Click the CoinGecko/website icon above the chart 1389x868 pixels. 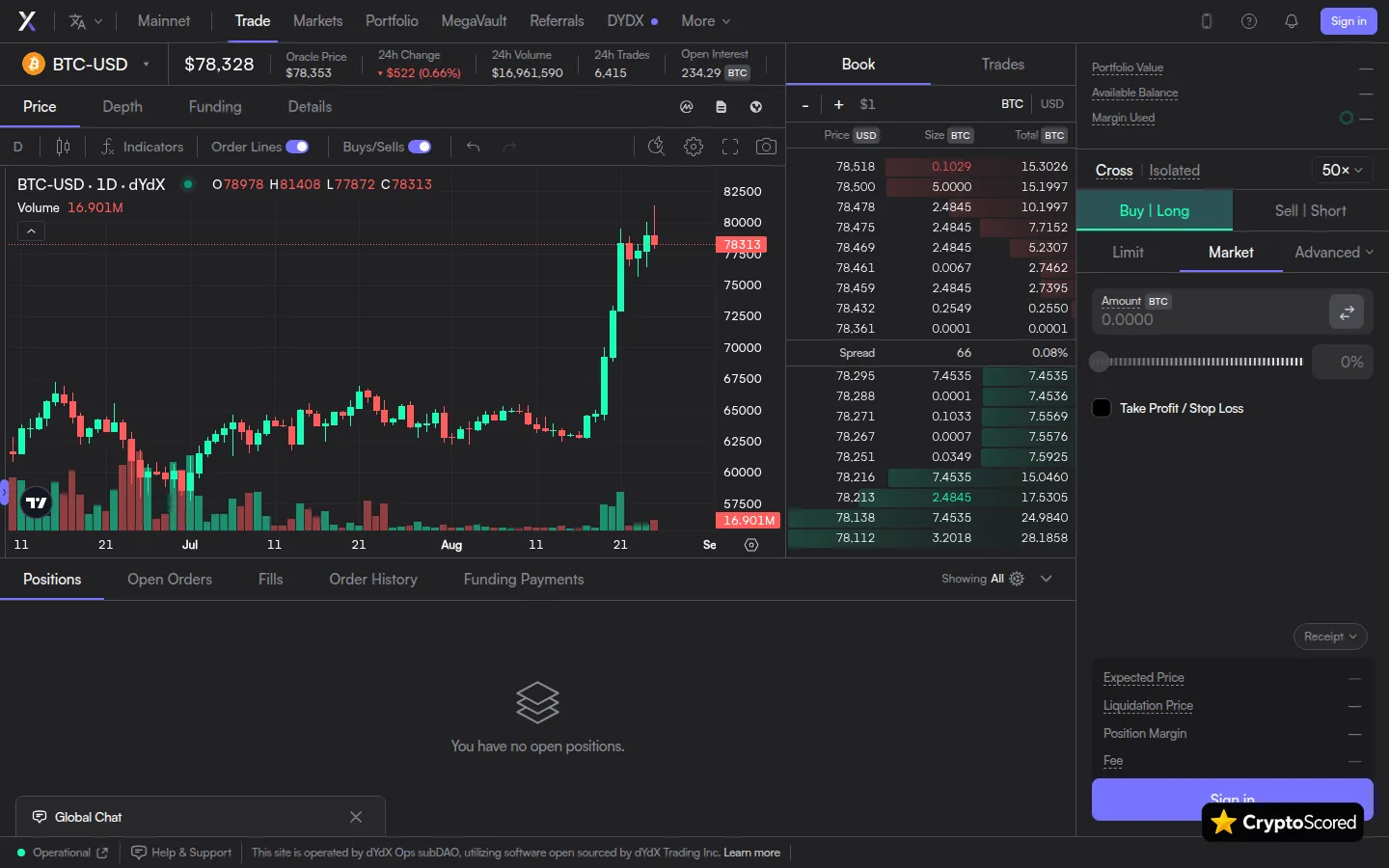pyautogui.click(x=756, y=107)
